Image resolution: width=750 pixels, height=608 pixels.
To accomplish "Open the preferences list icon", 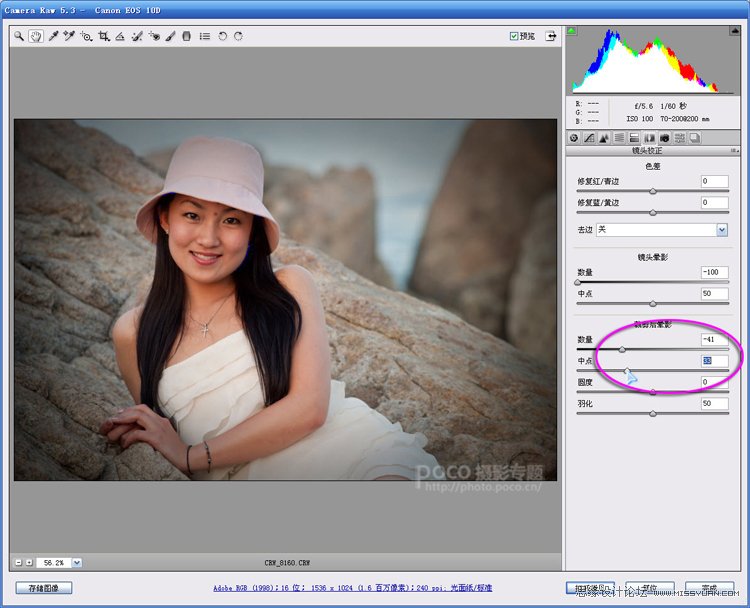I will point(205,36).
